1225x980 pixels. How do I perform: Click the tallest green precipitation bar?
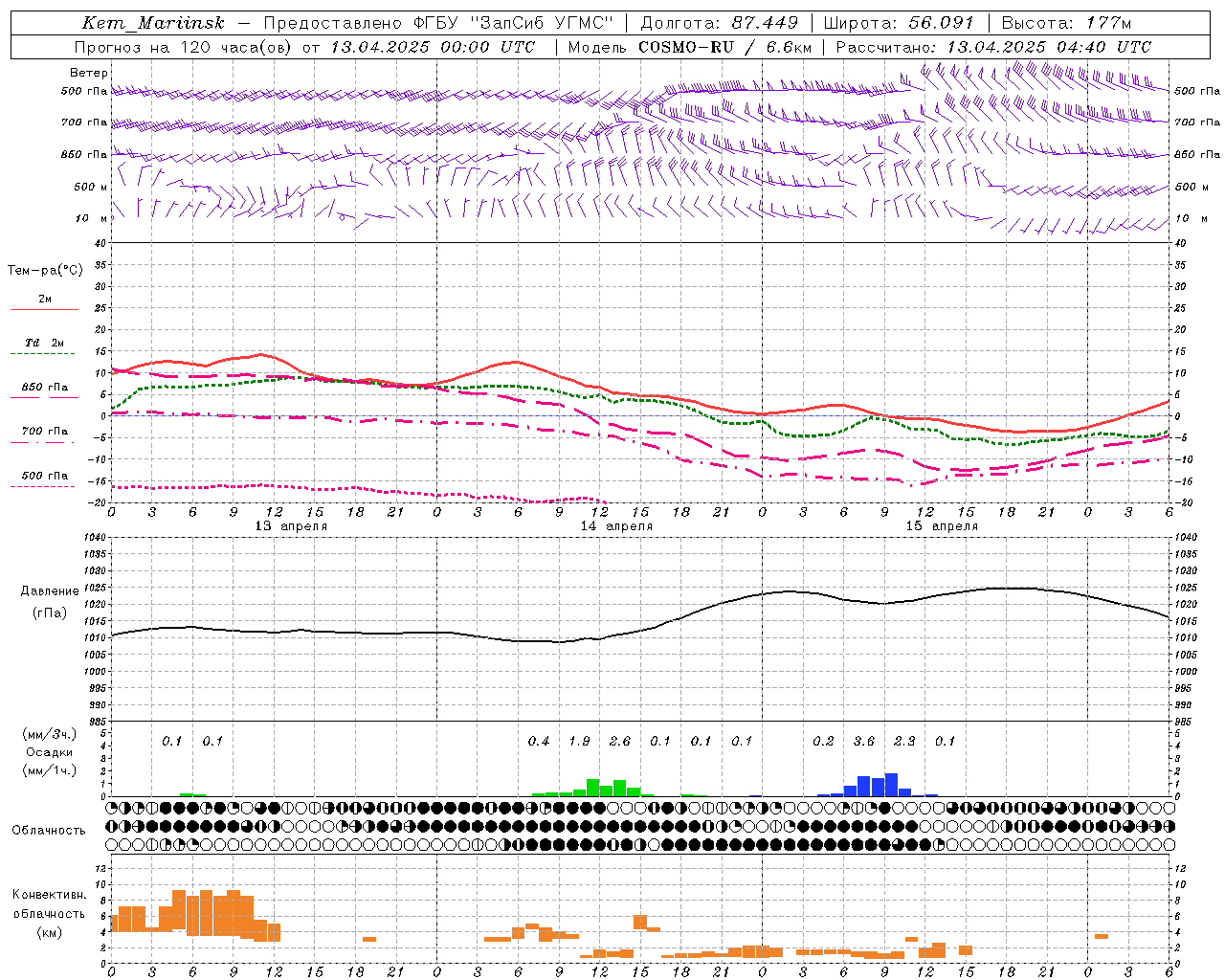click(593, 788)
